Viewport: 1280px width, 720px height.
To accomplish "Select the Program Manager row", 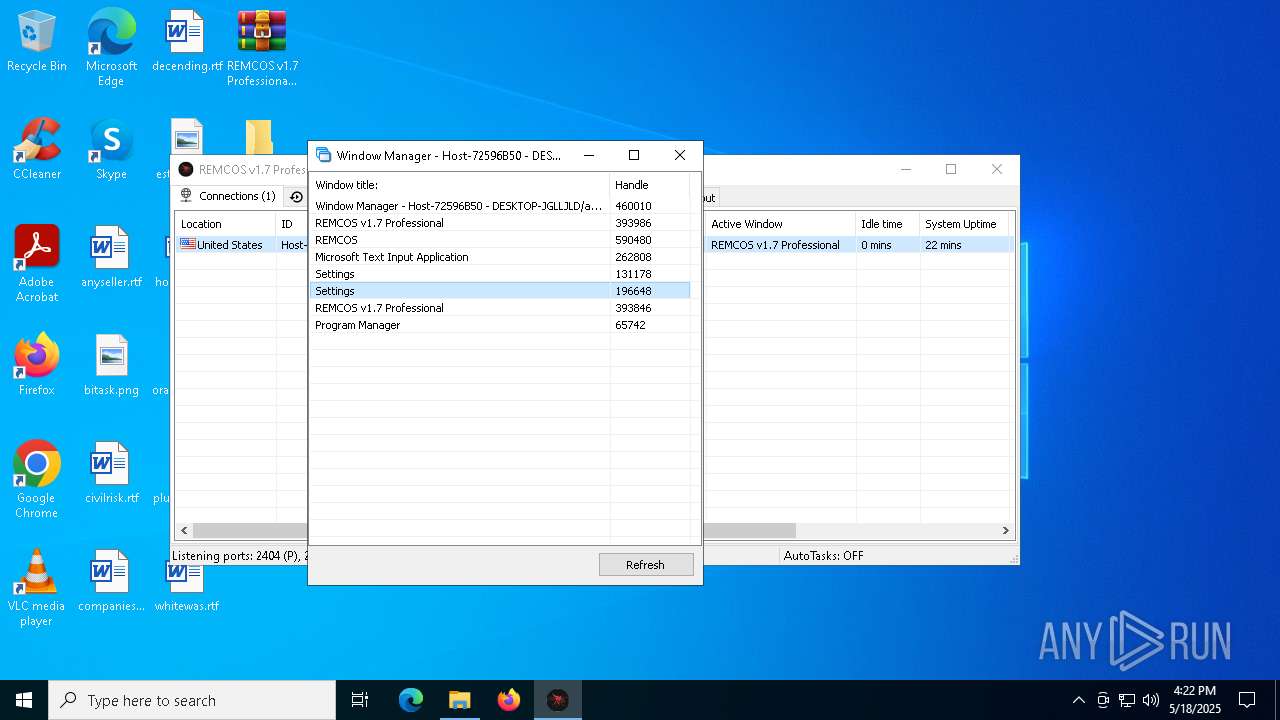I will click(500, 325).
